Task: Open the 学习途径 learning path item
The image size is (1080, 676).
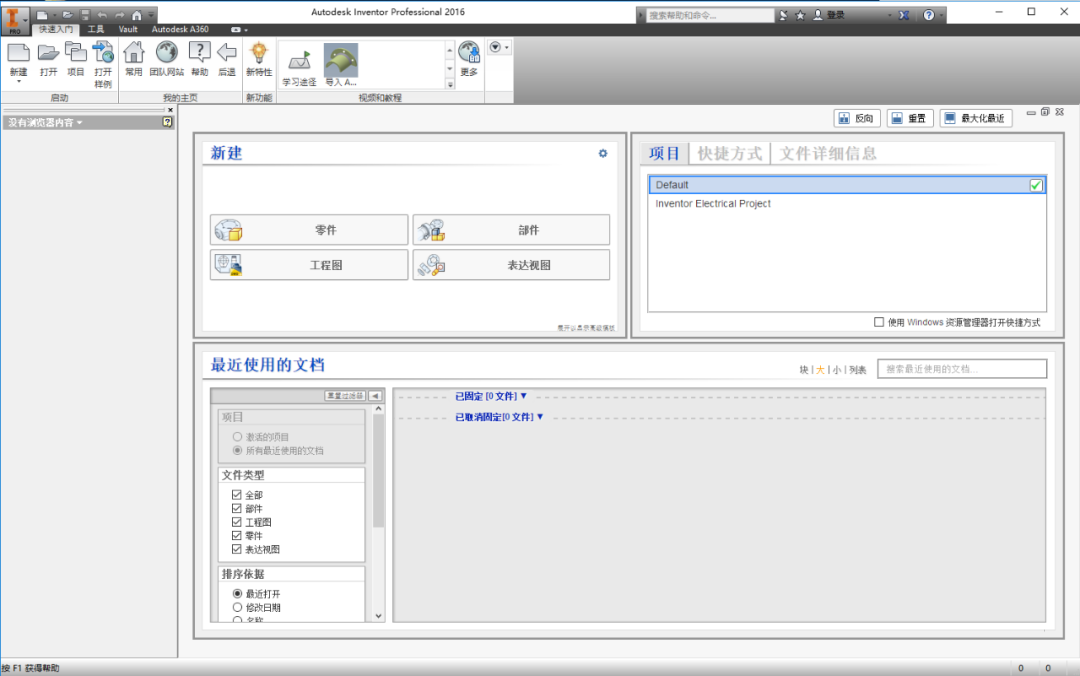Action: click(x=300, y=67)
